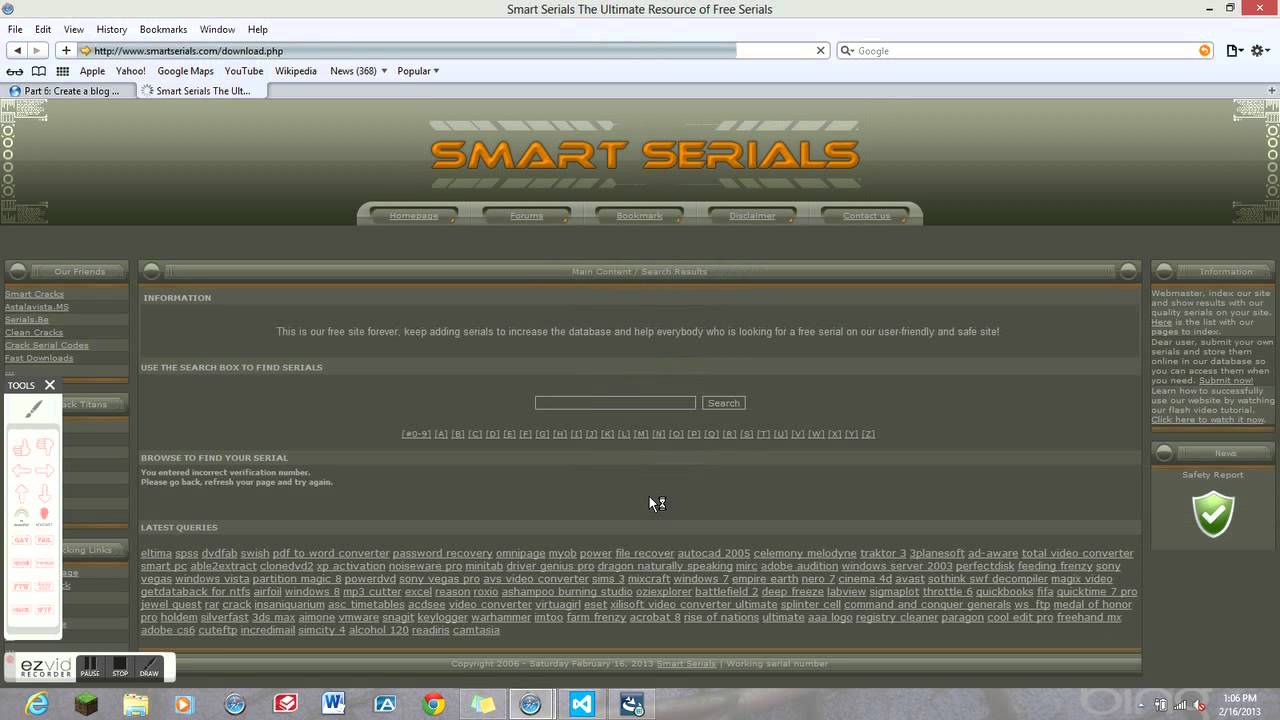The width and height of the screenshot is (1280, 720).
Task: Open the Bookmarks menu
Action: [163, 29]
